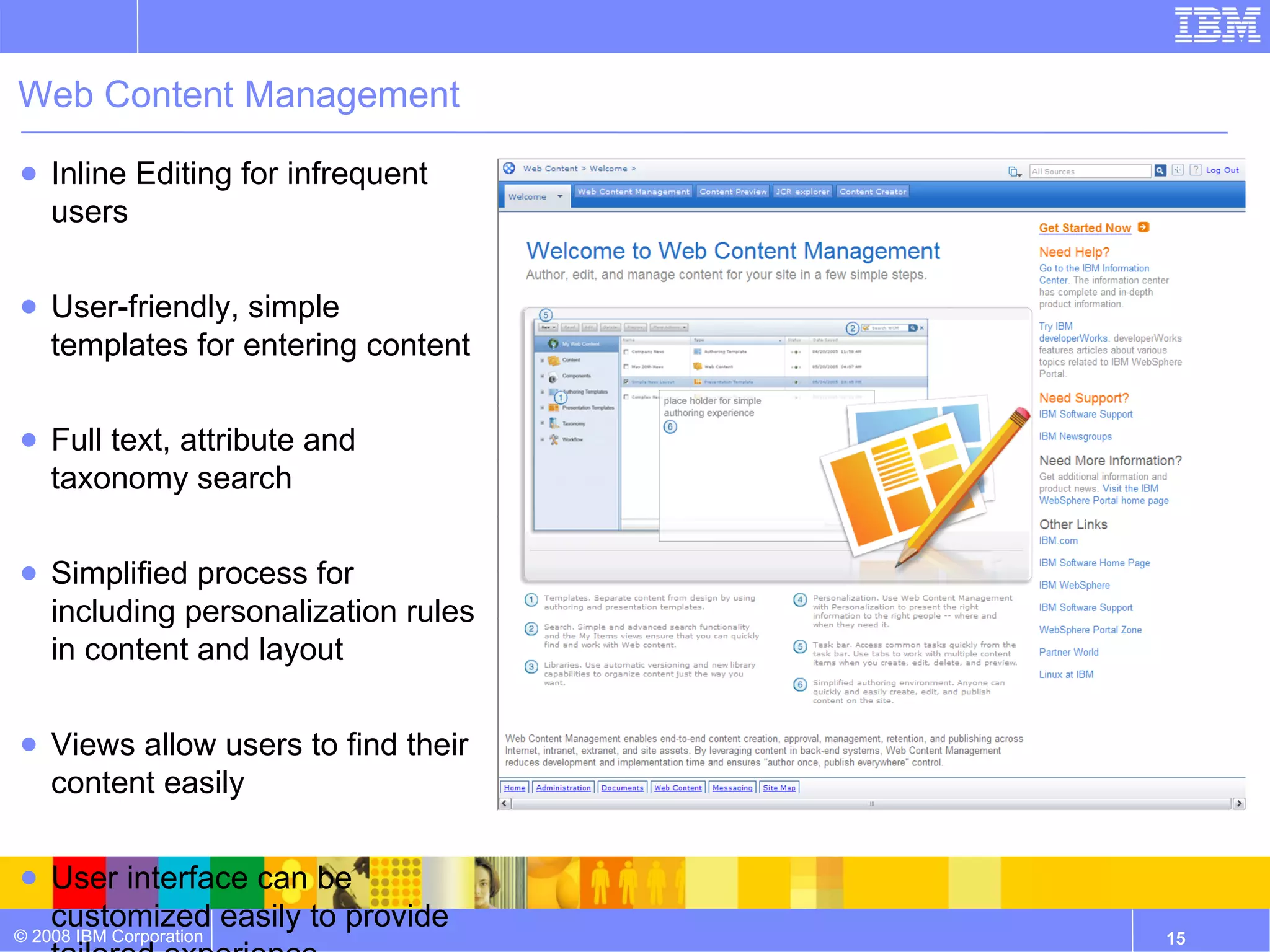Click the left scroll arrow button
Screen dimensions: 1270x952
coord(505,804)
